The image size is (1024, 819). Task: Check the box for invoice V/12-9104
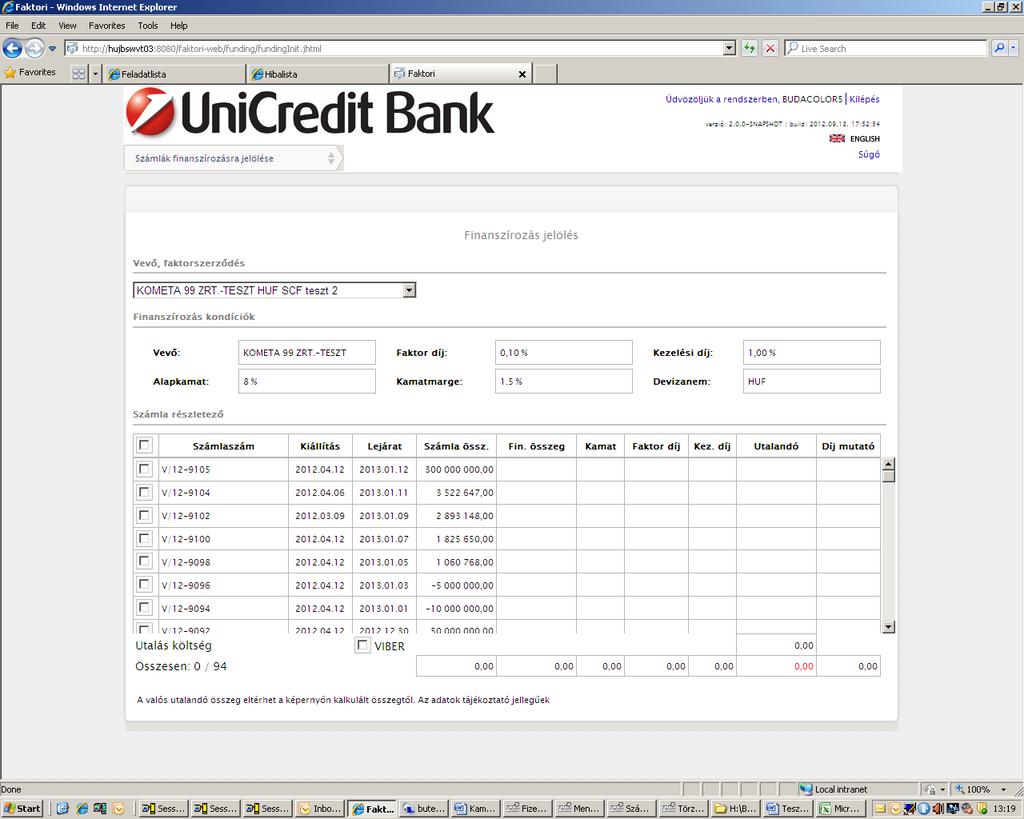click(144, 492)
